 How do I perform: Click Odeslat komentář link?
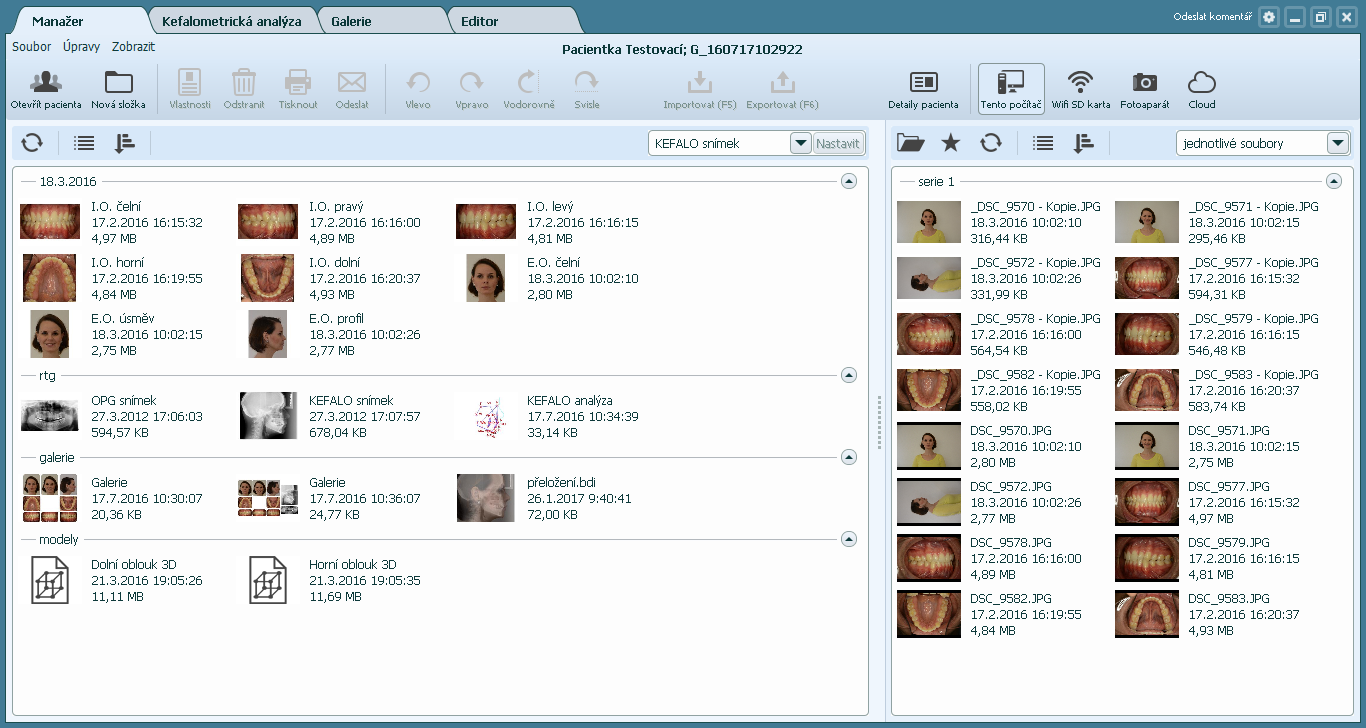click(1212, 17)
